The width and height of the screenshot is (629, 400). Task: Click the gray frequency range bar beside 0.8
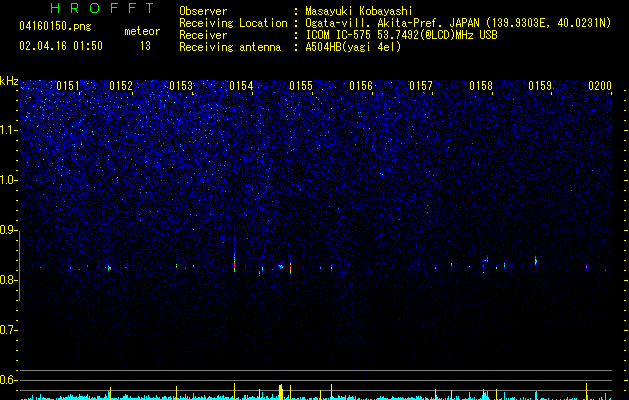pos(20,266)
